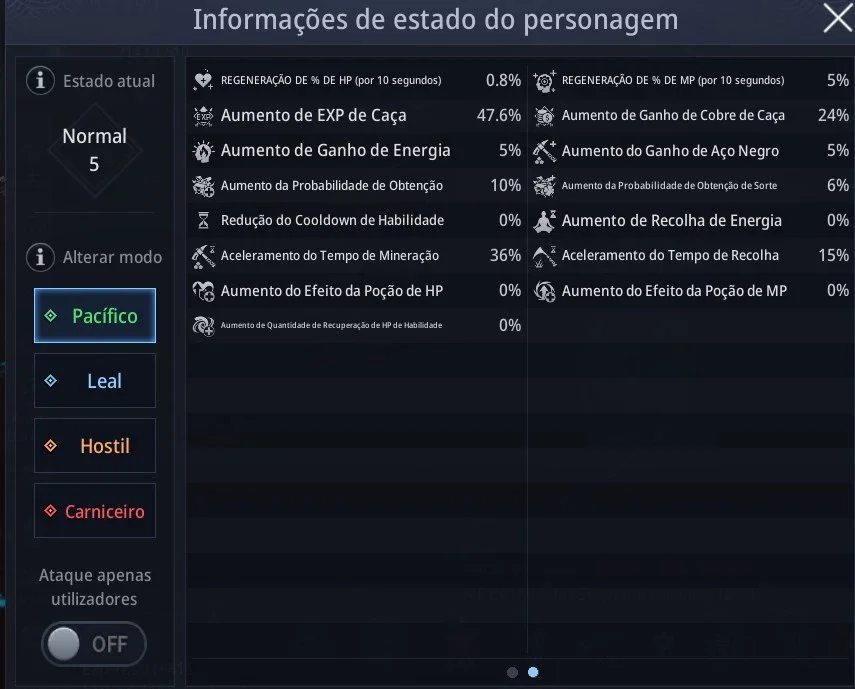This screenshot has height=689, width=855.
Task: Switch to Carniceiro mode
Action: [95, 511]
